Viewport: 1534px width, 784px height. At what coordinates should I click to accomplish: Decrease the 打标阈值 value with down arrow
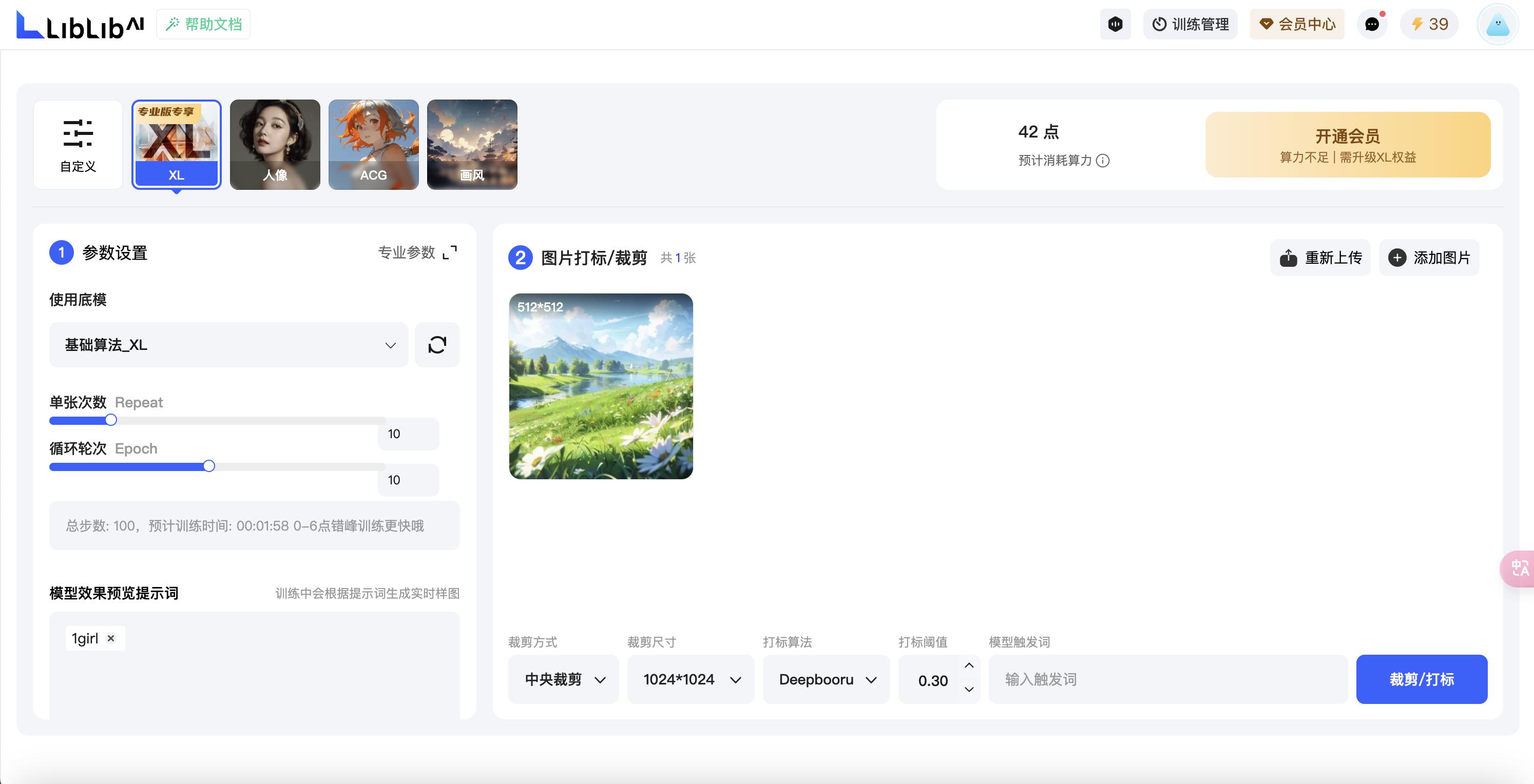tap(969, 690)
